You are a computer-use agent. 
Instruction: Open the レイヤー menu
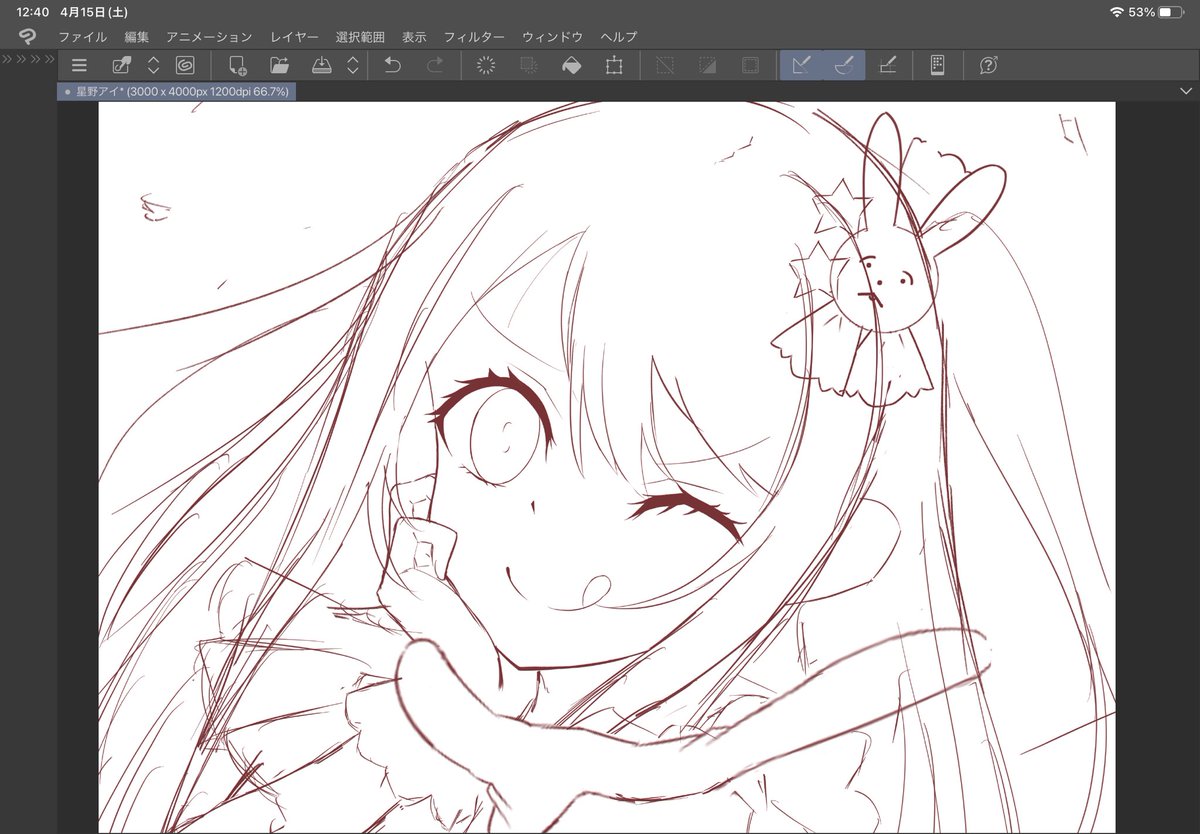click(x=294, y=37)
